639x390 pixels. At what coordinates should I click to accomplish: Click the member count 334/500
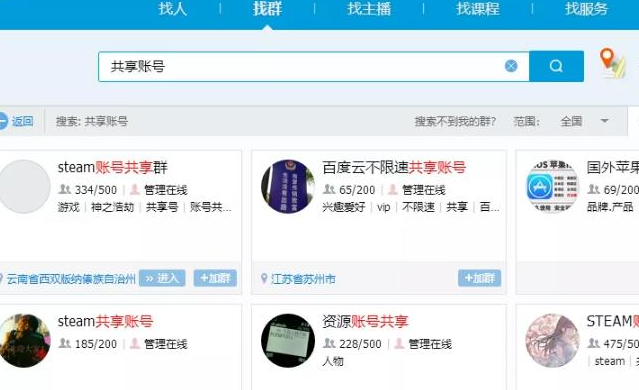tap(96, 190)
